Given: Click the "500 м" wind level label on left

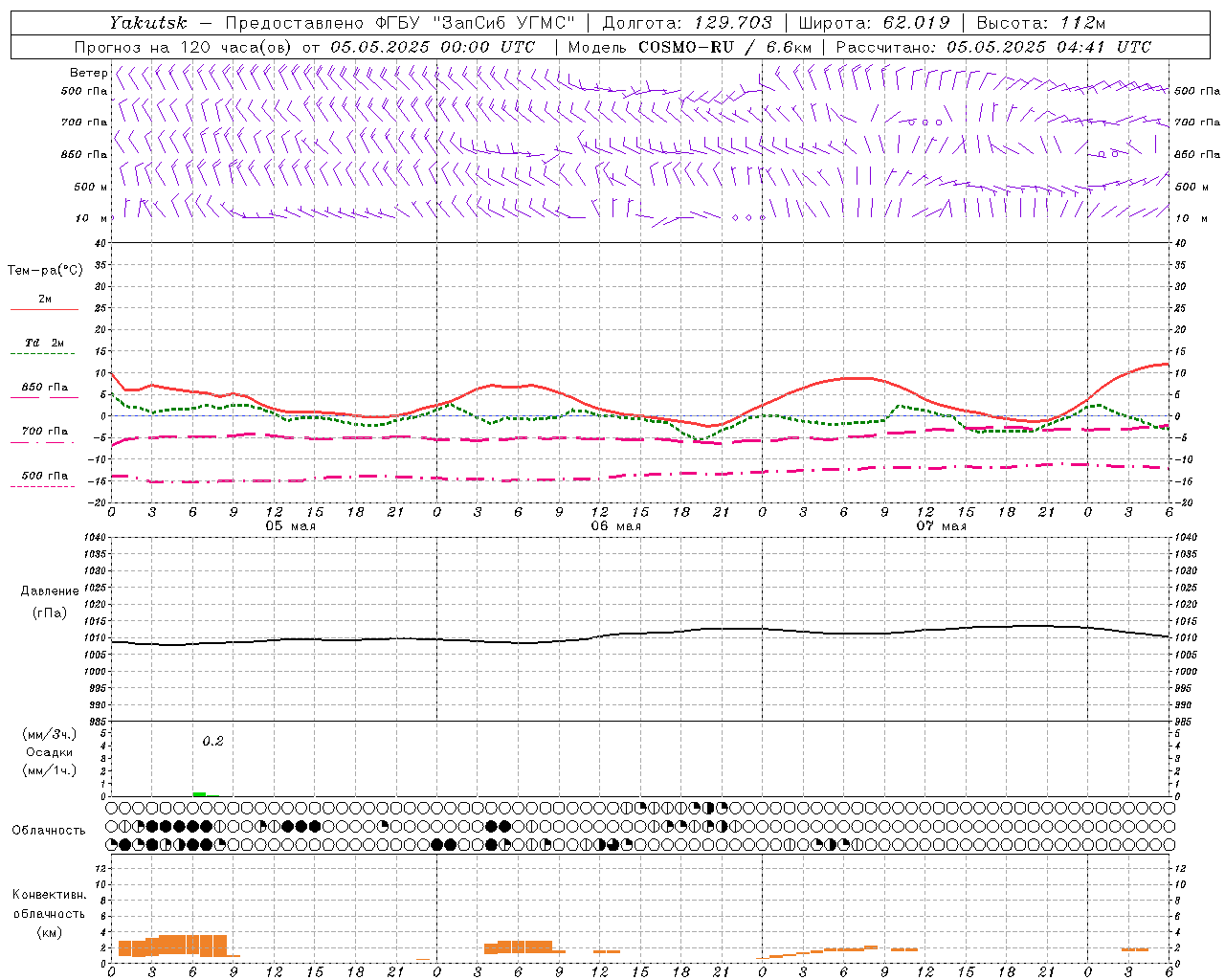Looking at the screenshot, I should 91,187.
